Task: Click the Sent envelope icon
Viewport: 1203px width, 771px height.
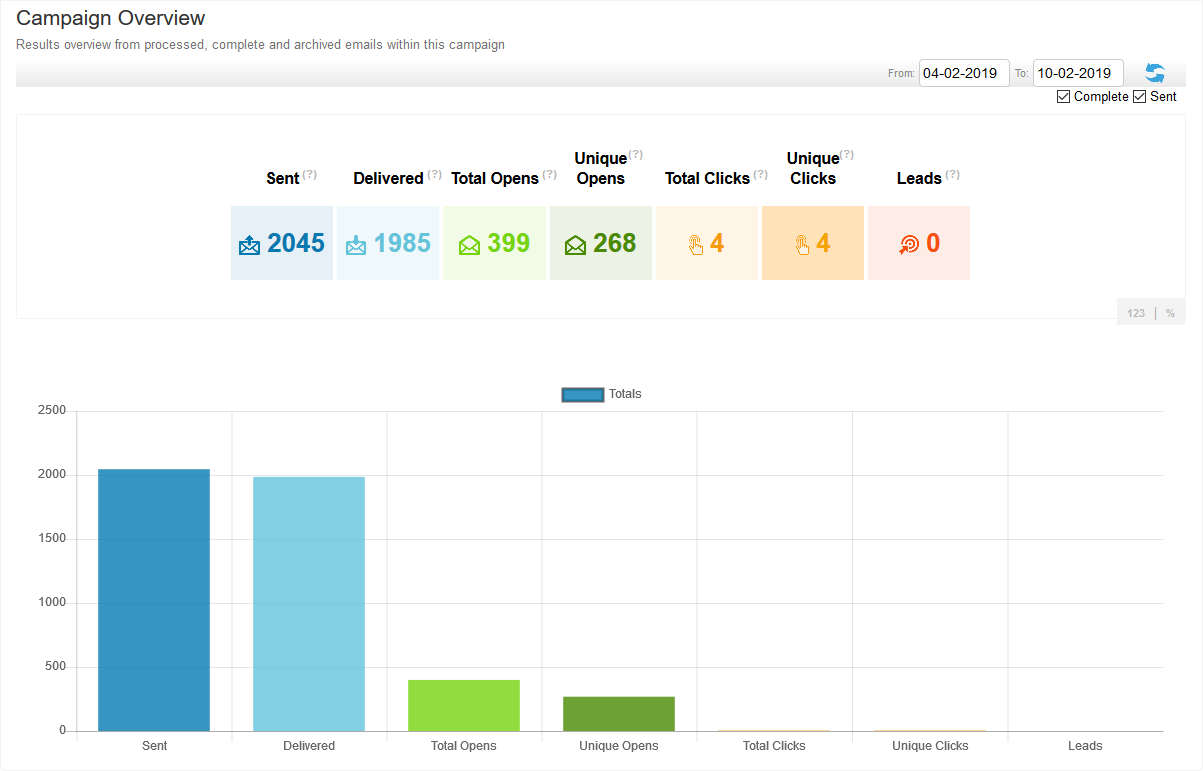Action: (249, 245)
